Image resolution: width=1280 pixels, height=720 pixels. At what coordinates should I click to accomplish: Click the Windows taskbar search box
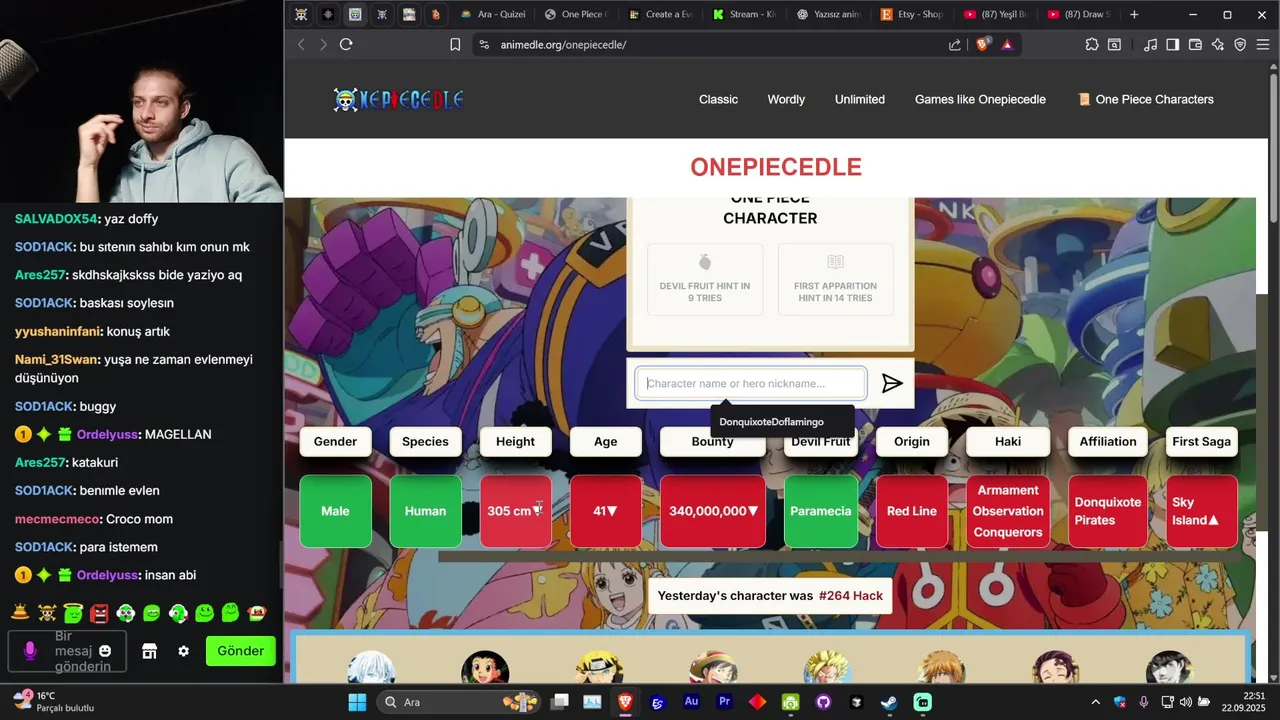pyautogui.click(x=457, y=702)
